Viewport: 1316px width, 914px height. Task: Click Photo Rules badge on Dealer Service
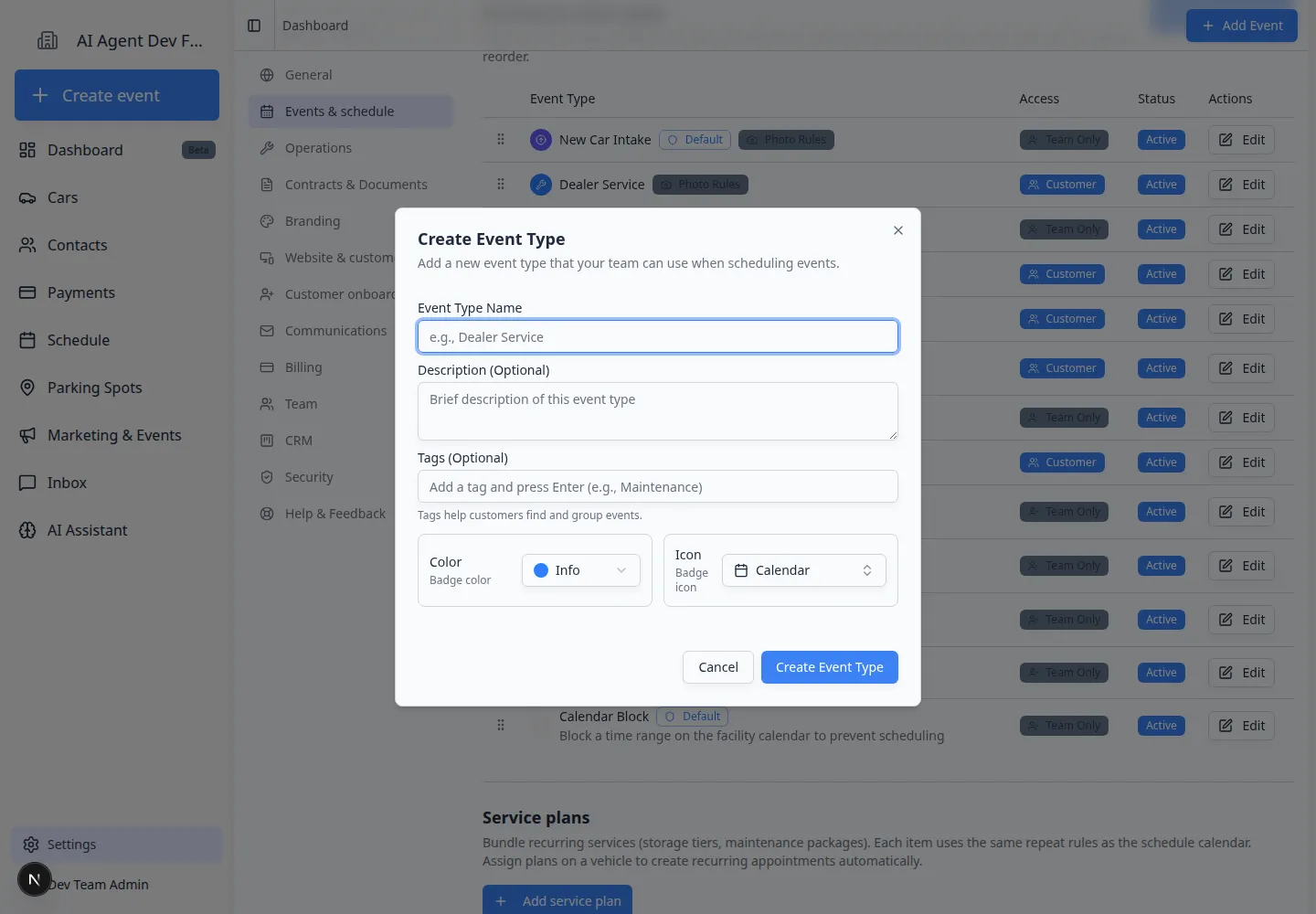[x=701, y=185]
